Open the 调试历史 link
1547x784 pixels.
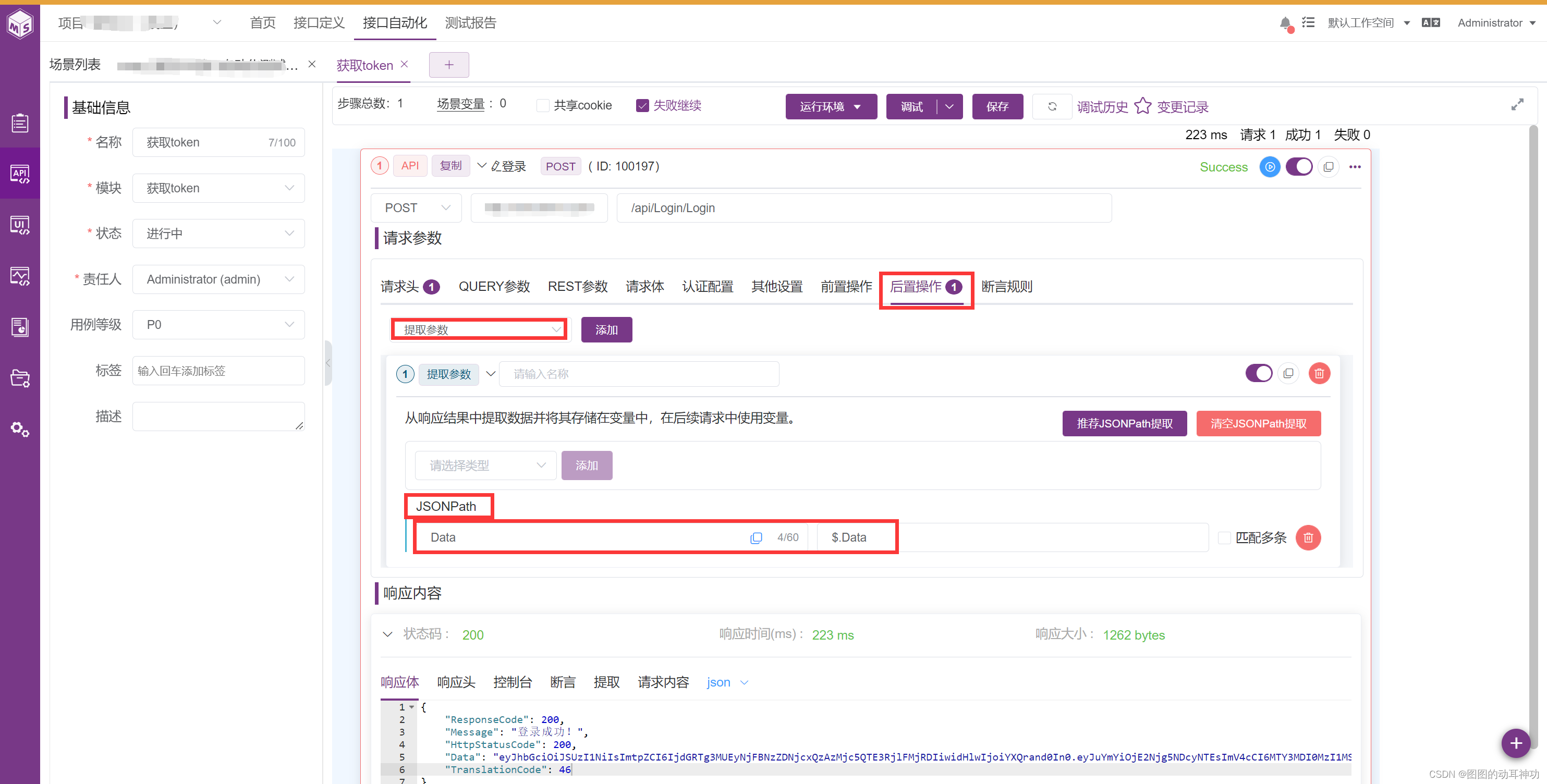coord(1103,107)
